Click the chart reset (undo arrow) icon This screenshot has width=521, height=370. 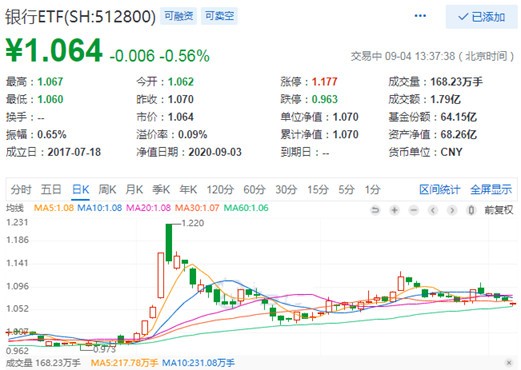(375, 210)
